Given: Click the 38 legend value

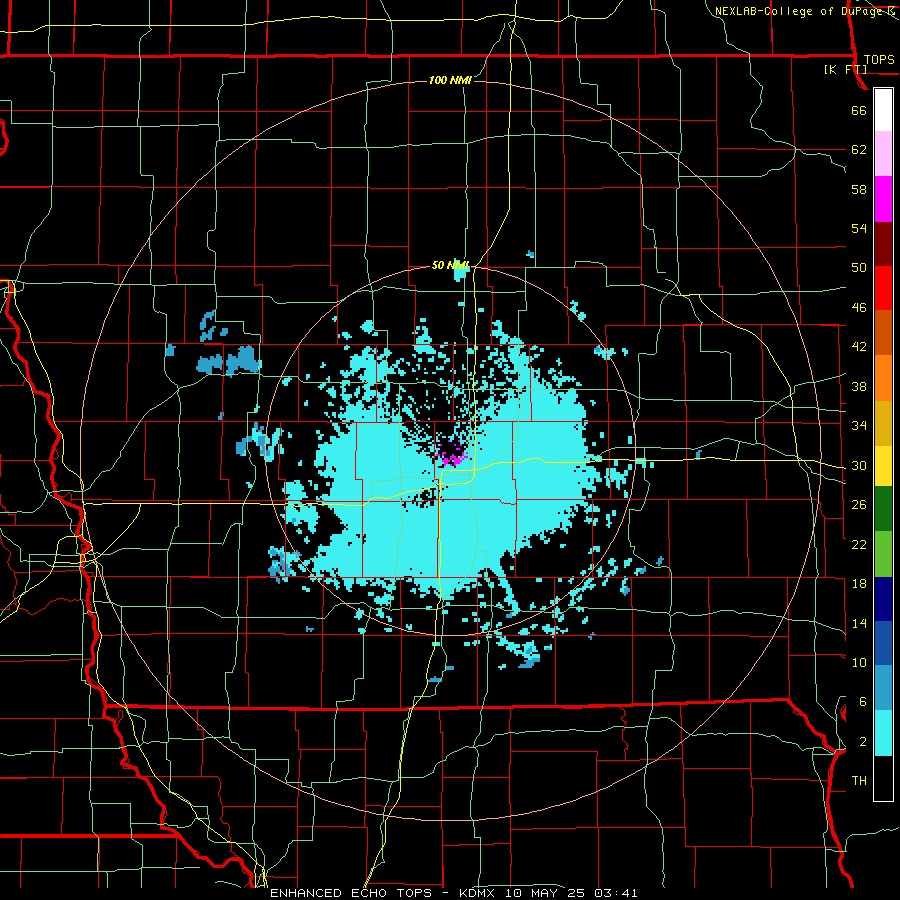Looking at the screenshot, I should click(859, 386).
